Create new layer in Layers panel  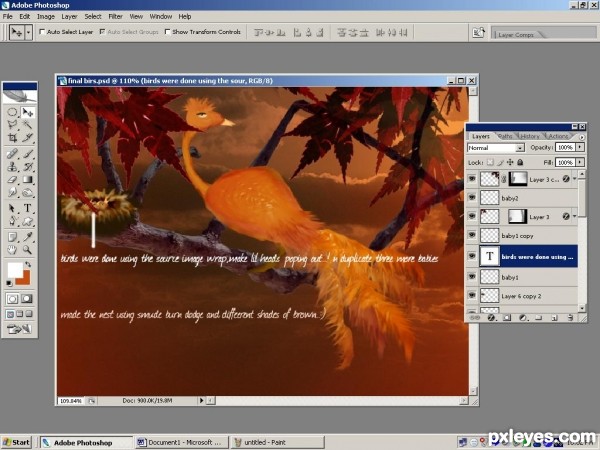554,318
